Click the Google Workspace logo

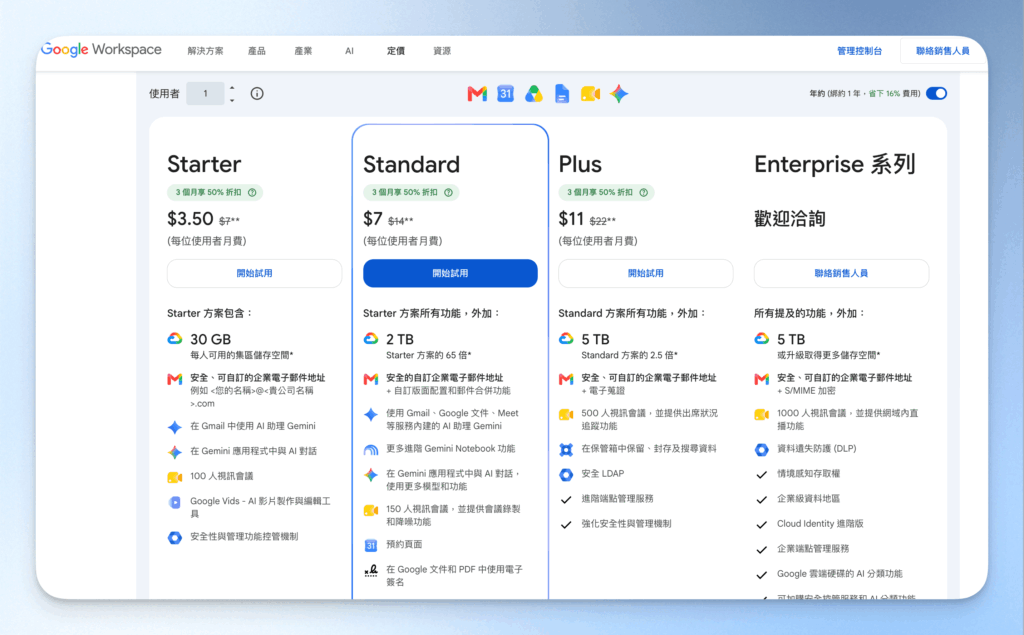pyautogui.click(x=101, y=50)
